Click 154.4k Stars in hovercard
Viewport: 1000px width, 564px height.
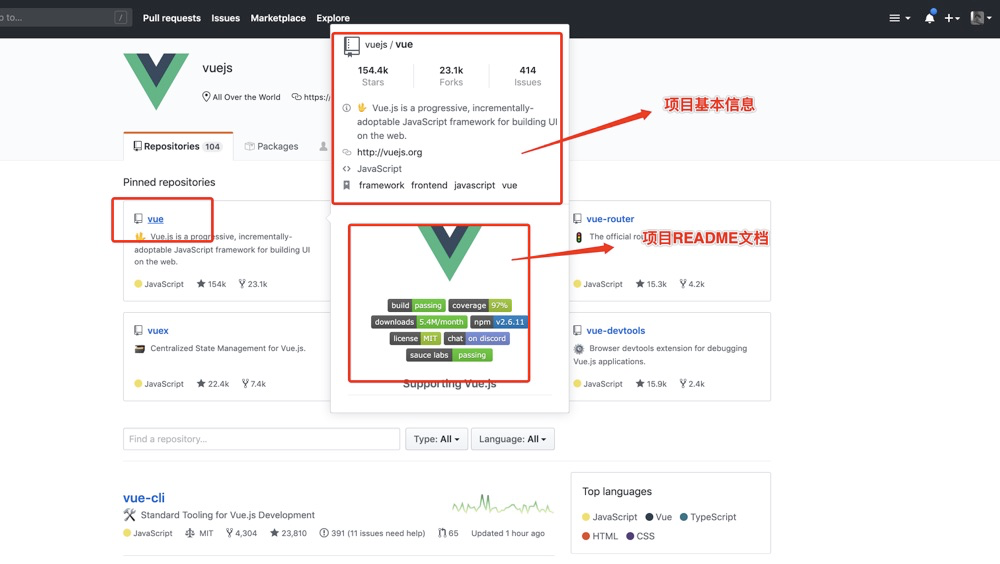[373, 75]
